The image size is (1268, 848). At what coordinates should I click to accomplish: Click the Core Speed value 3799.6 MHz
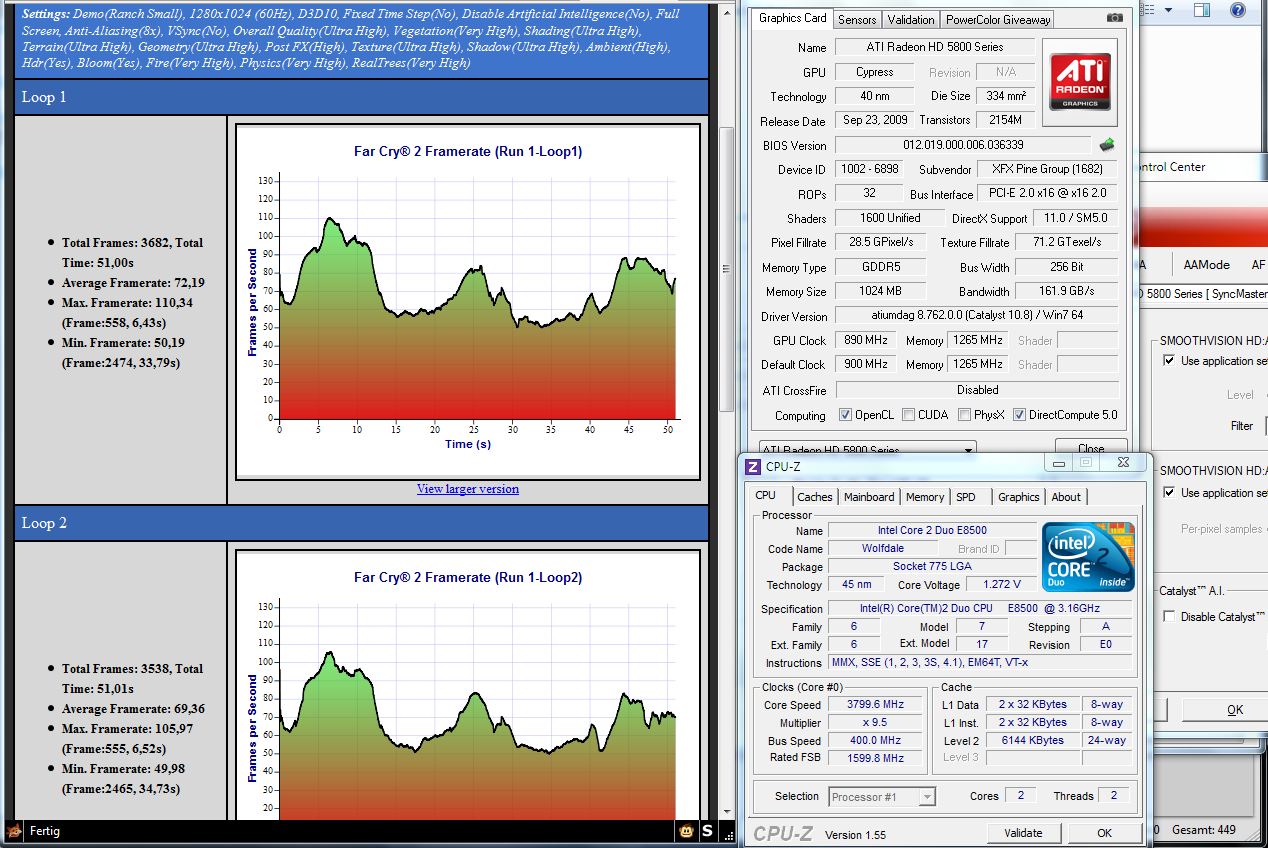[875, 705]
